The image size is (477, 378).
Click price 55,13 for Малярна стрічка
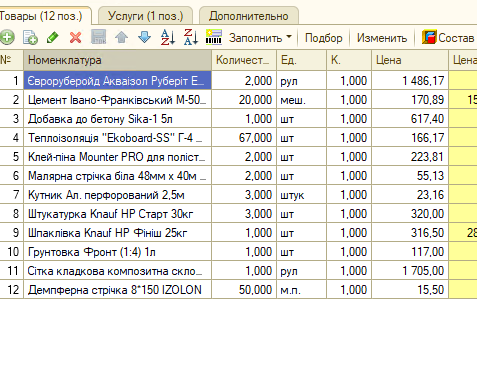coord(410,175)
